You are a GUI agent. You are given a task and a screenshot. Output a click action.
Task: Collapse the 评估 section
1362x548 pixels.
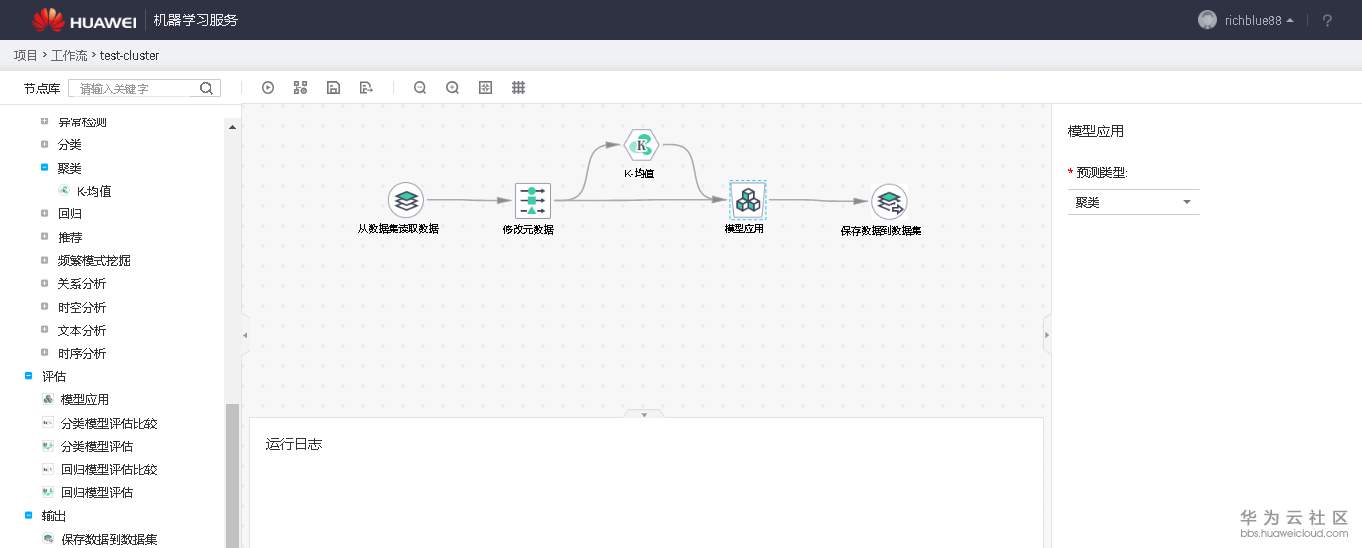pyautogui.click(x=28, y=376)
